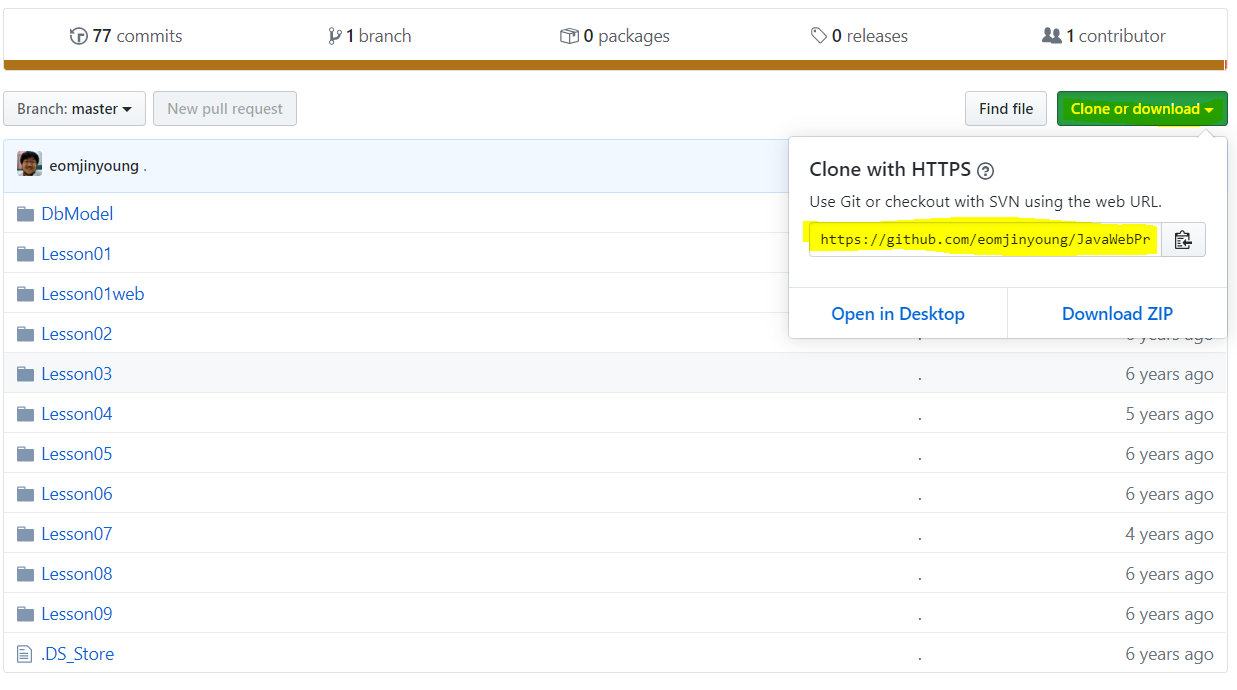This screenshot has height=690, width=1237.
Task: Click the contributors people icon
Action: pos(1051,36)
